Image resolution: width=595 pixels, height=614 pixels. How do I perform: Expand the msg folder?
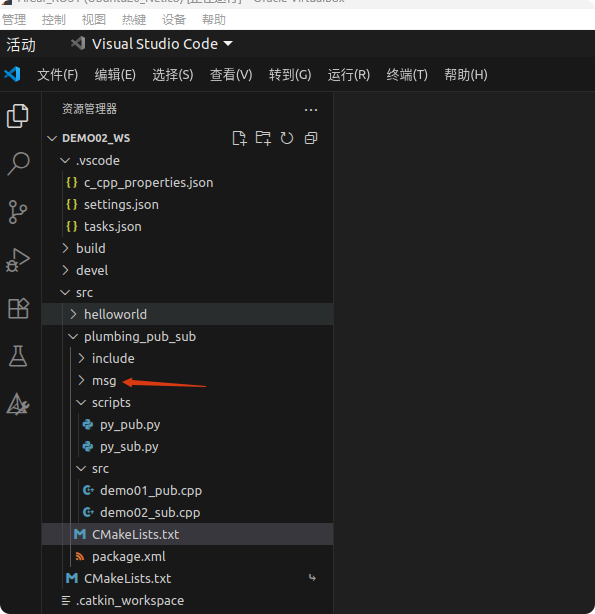81,380
